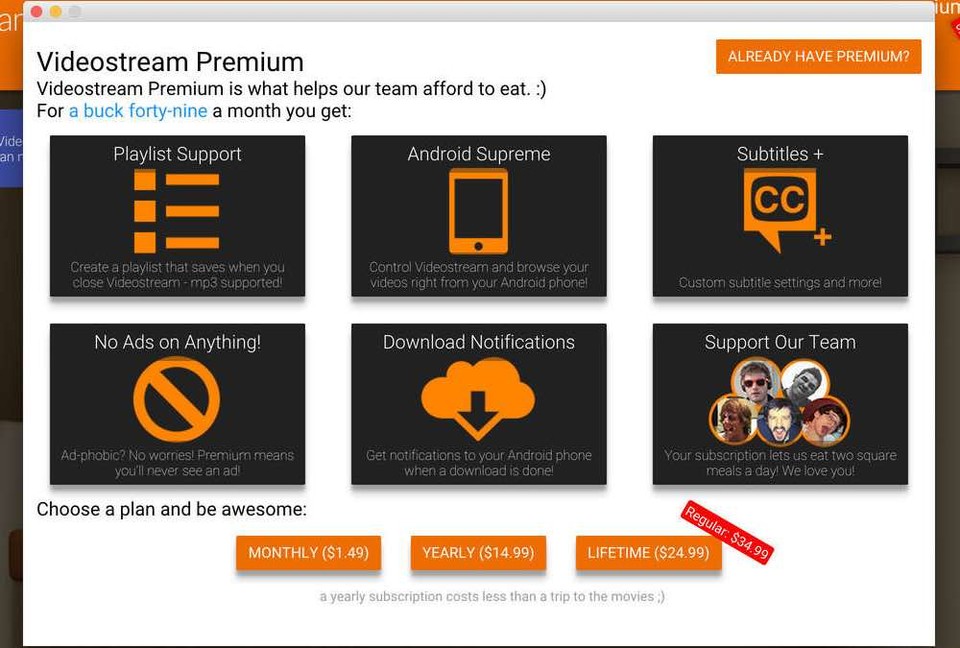Click the 'Download Notifications' card title
The image size is (960, 648).
479,342
